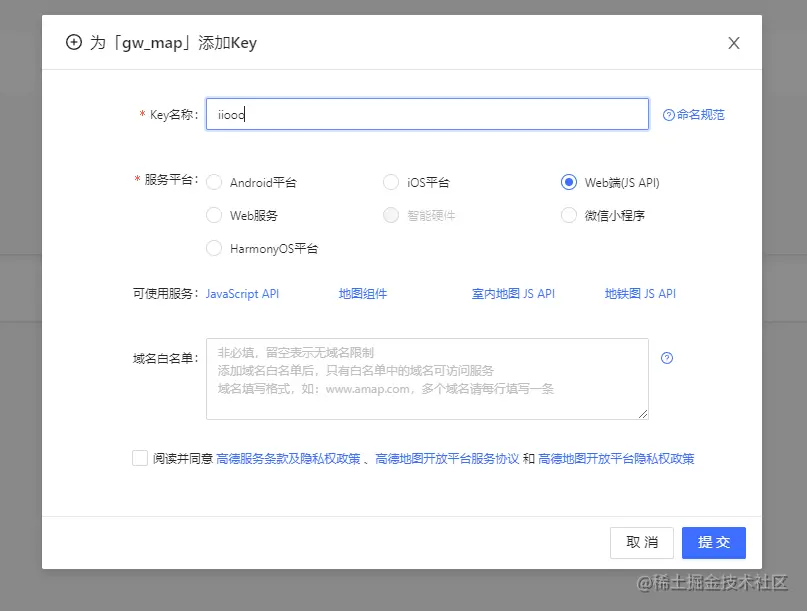Screen dimensions: 807x611
Task: Open the 命名规范 help link
Action: 693,115
